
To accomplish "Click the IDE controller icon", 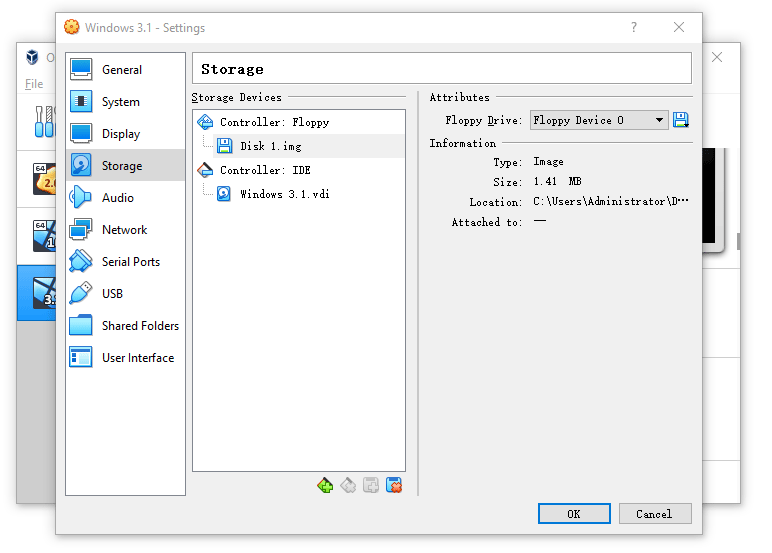I will (205, 170).
